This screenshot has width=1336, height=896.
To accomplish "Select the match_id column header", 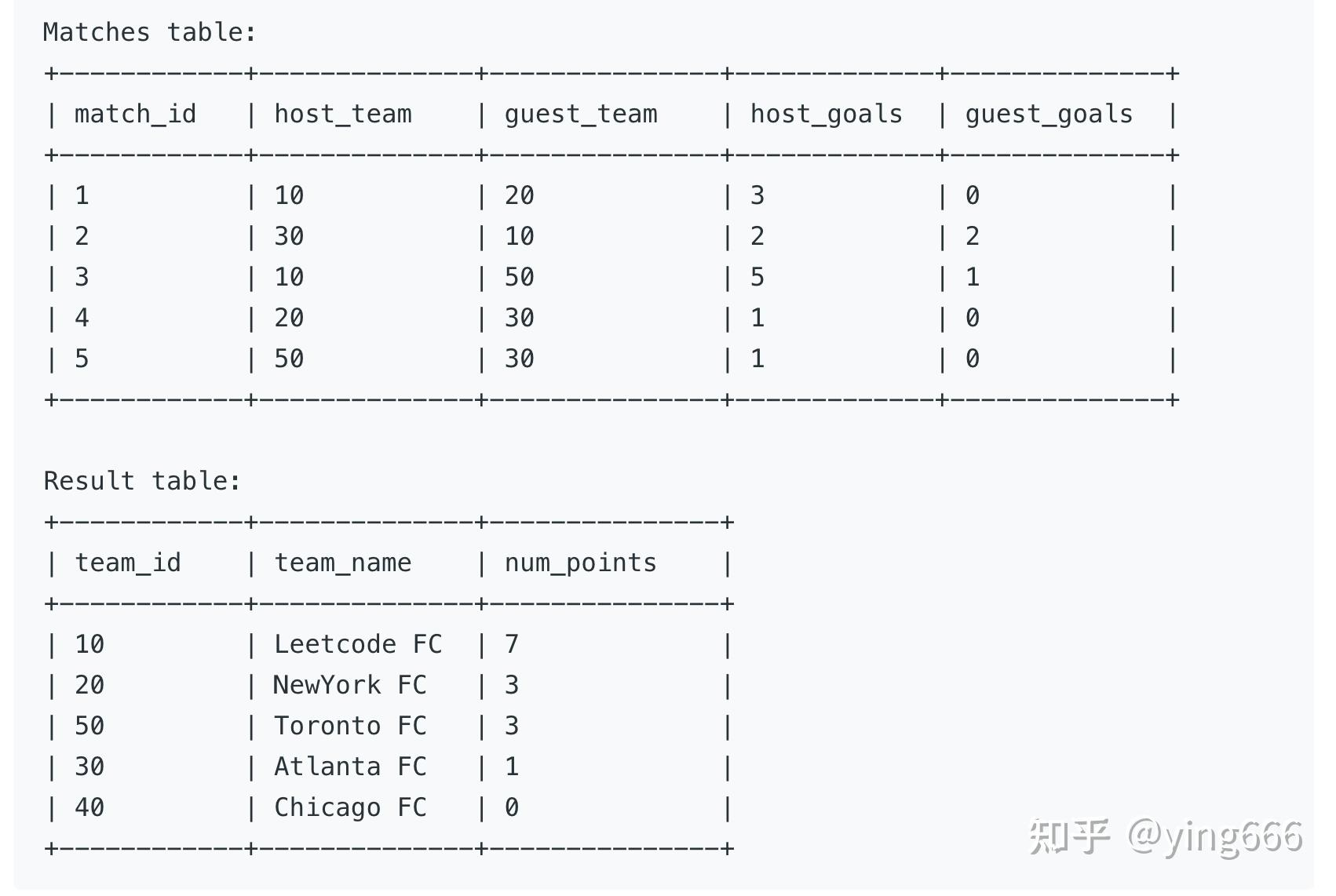I will pyautogui.click(x=135, y=115).
